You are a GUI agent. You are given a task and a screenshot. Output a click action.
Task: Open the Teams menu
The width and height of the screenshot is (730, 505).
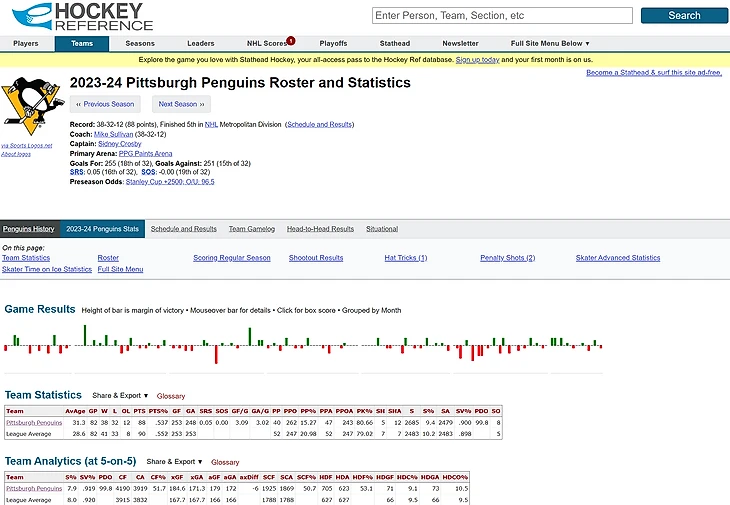point(82,43)
